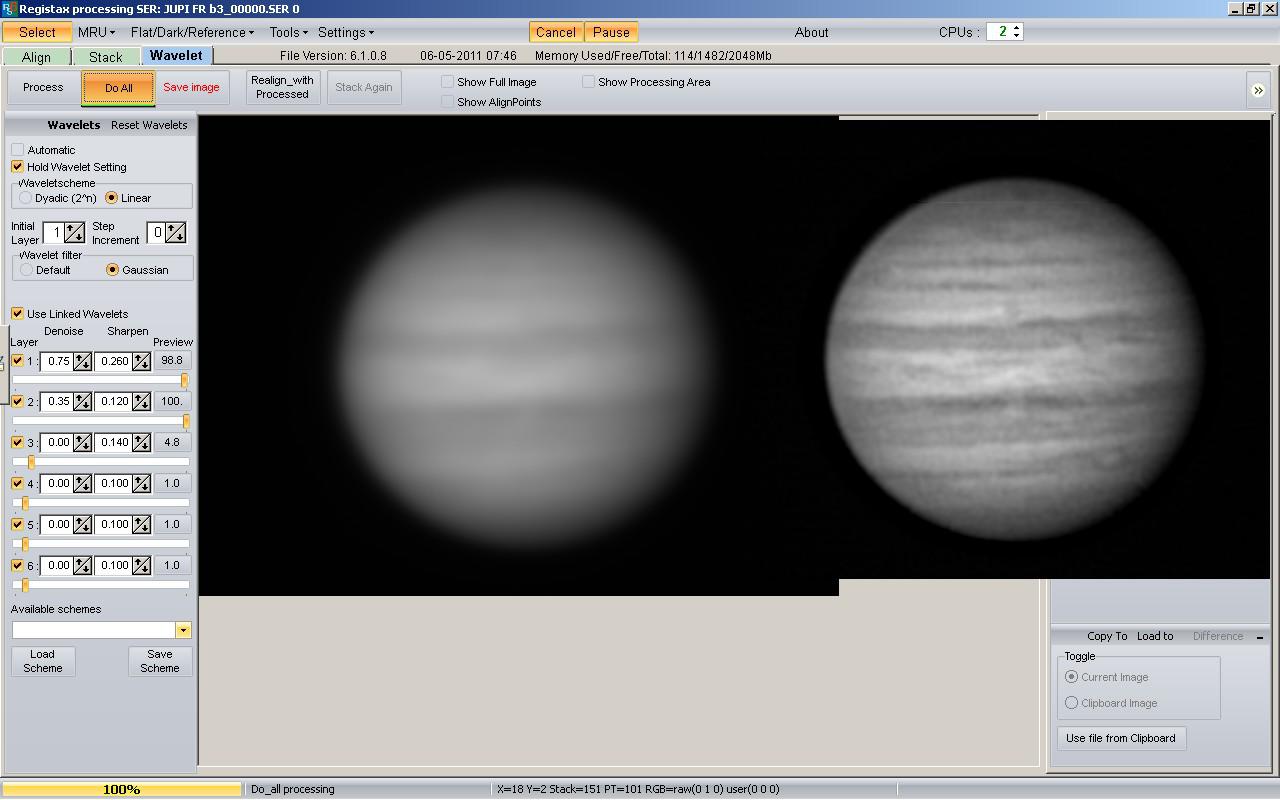Collapse the Copy To panel with minus icon
The width and height of the screenshot is (1280, 800).
click(x=1260, y=637)
